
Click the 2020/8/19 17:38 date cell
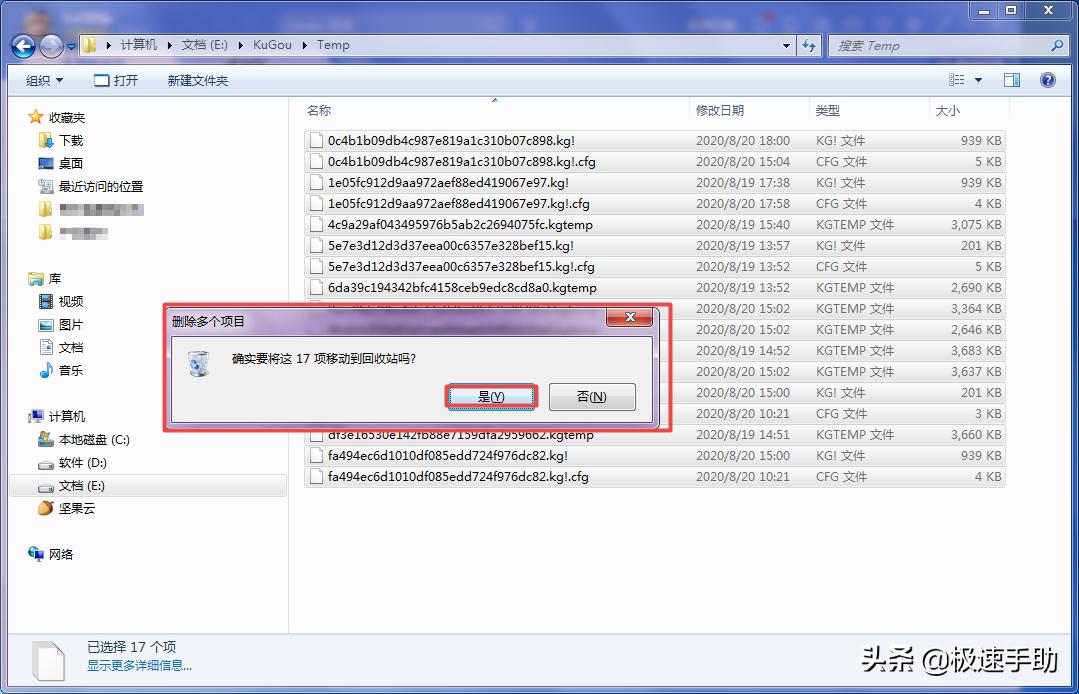pyautogui.click(x=743, y=182)
